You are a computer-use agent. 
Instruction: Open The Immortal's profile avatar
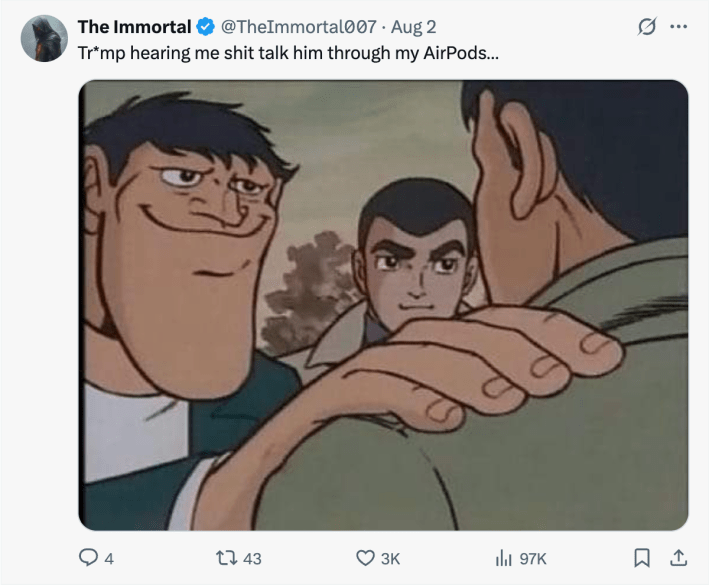pyautogui.click(x=44, y=39)
